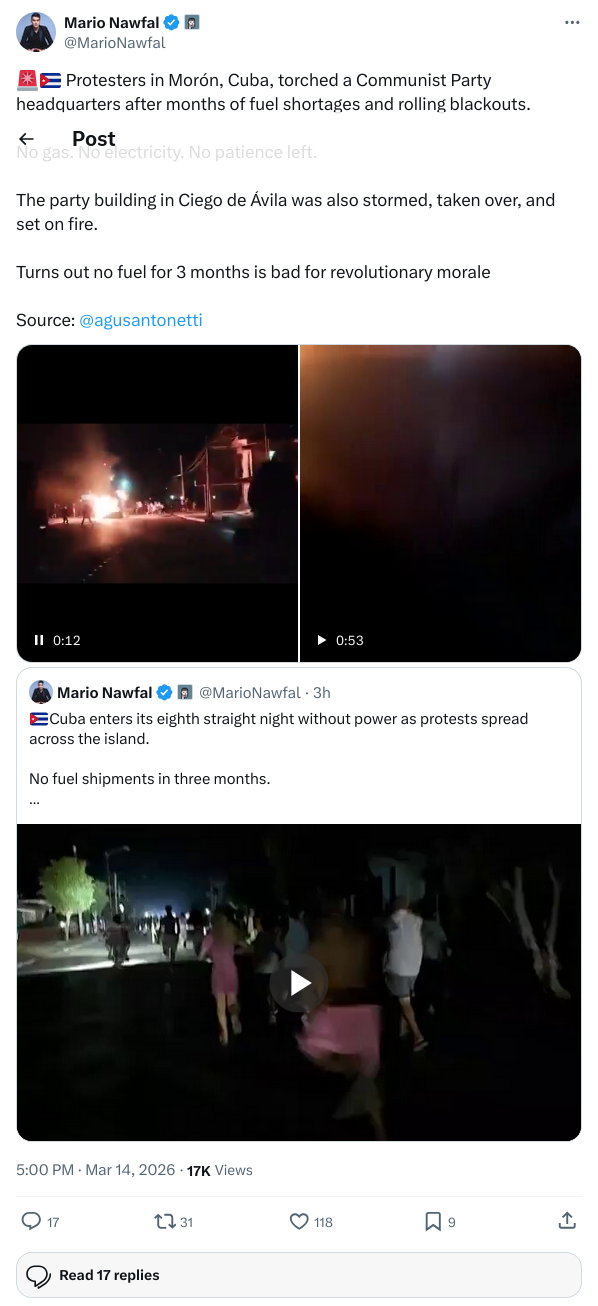598x1306 pixels.
Task: Bookmark this post
Action: pos(433,1221)
